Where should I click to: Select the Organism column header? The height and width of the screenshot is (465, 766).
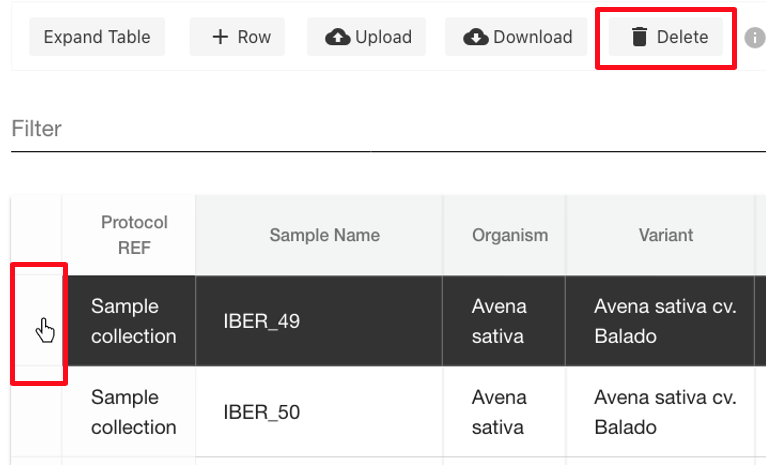[x=504, y=235]
